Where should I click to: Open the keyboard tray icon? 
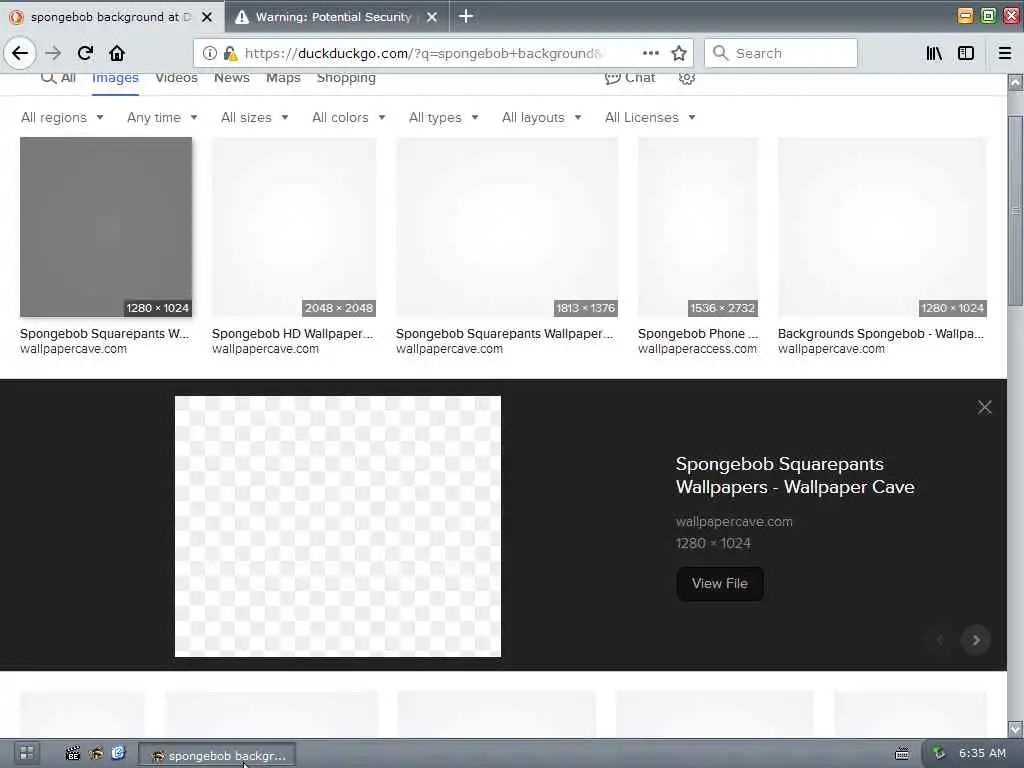902,754
